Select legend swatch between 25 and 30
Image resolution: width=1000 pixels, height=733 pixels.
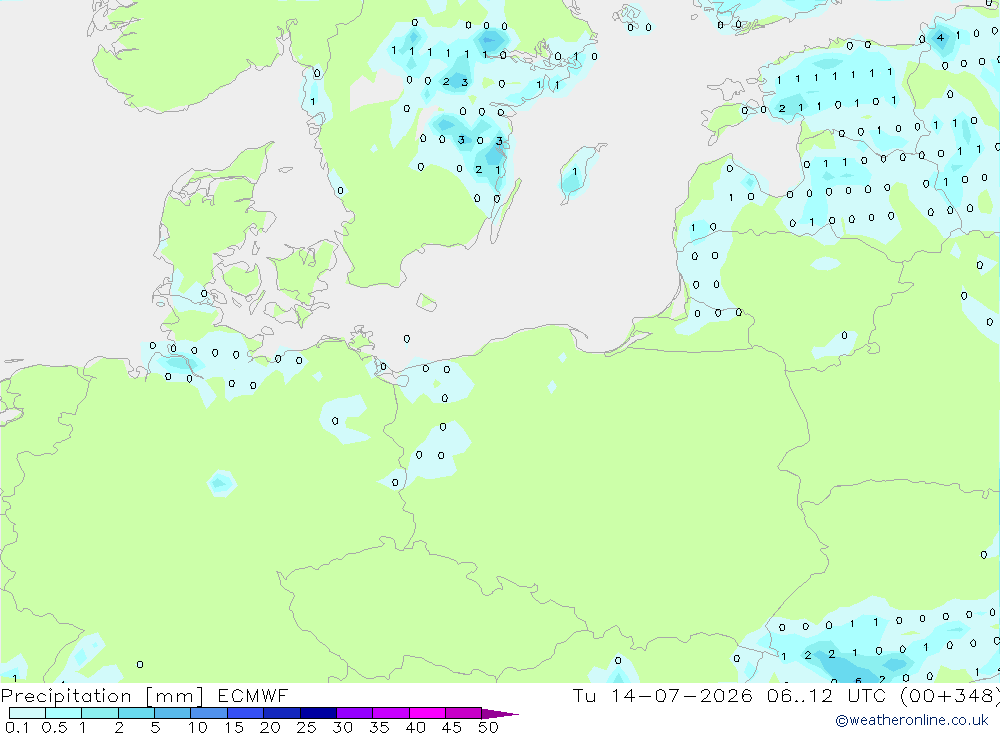pyautogui.click(x=318, y=713)
